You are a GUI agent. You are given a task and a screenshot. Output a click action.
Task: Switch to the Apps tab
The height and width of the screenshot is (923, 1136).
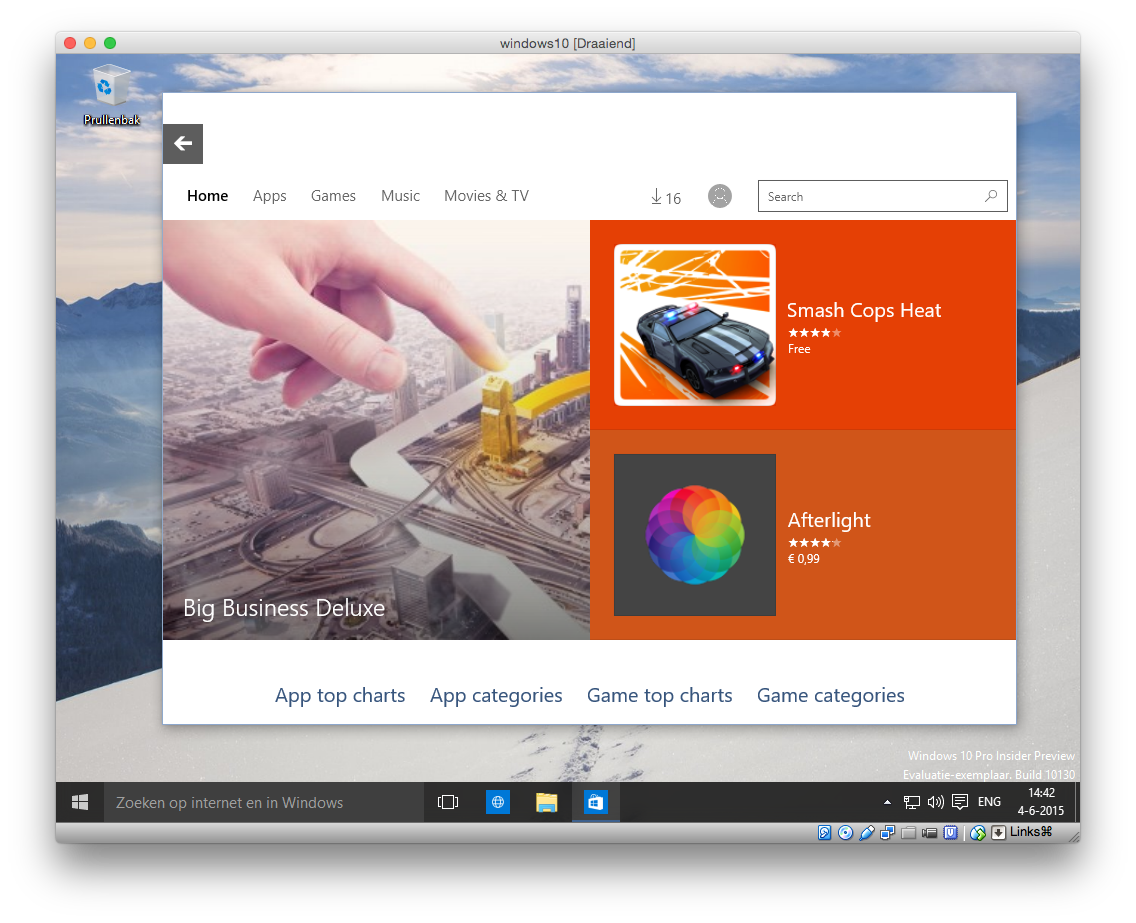click(269, 196)
